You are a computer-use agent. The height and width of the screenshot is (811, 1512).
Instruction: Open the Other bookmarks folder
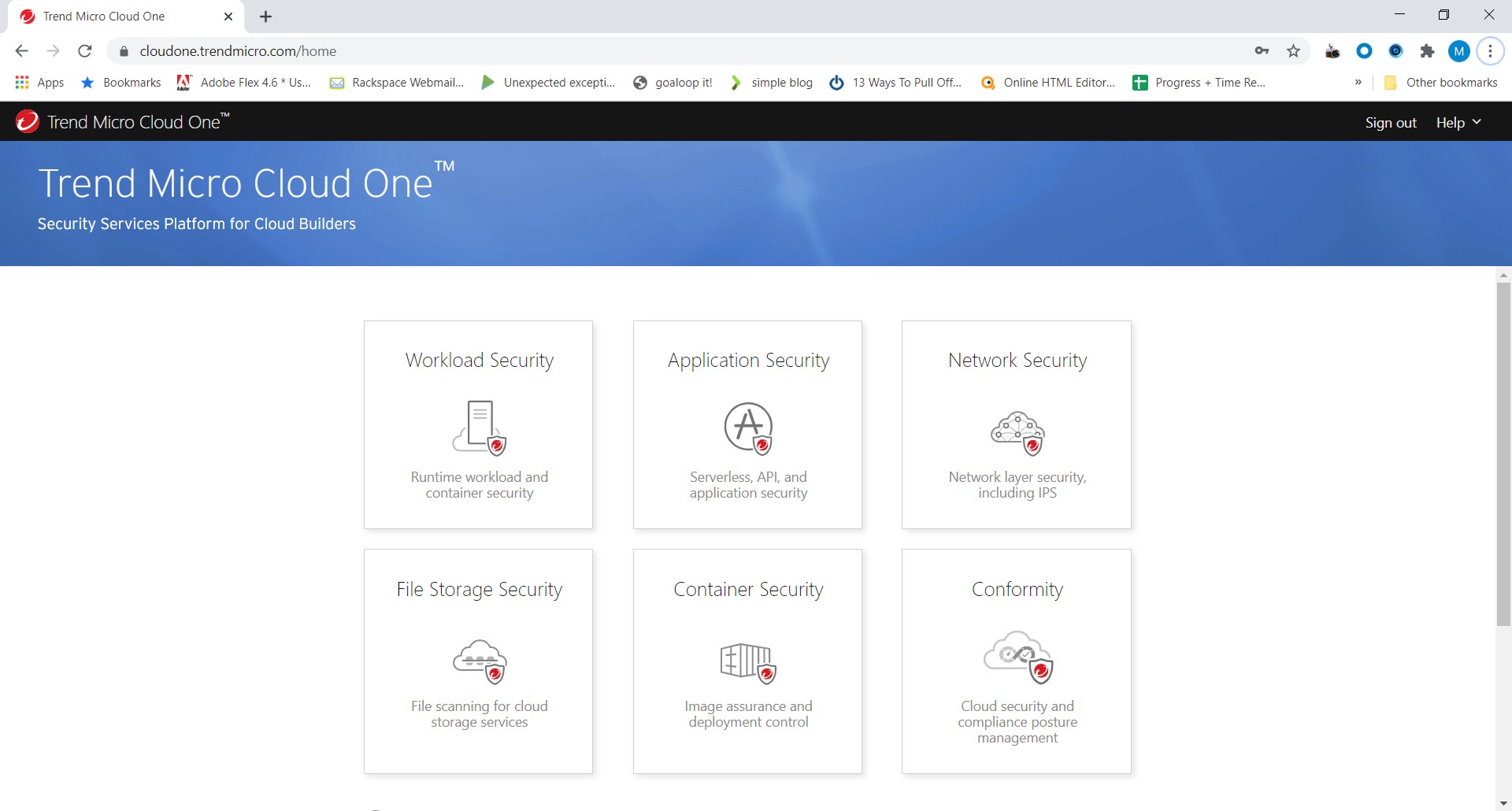click(x=1441, y=83)
